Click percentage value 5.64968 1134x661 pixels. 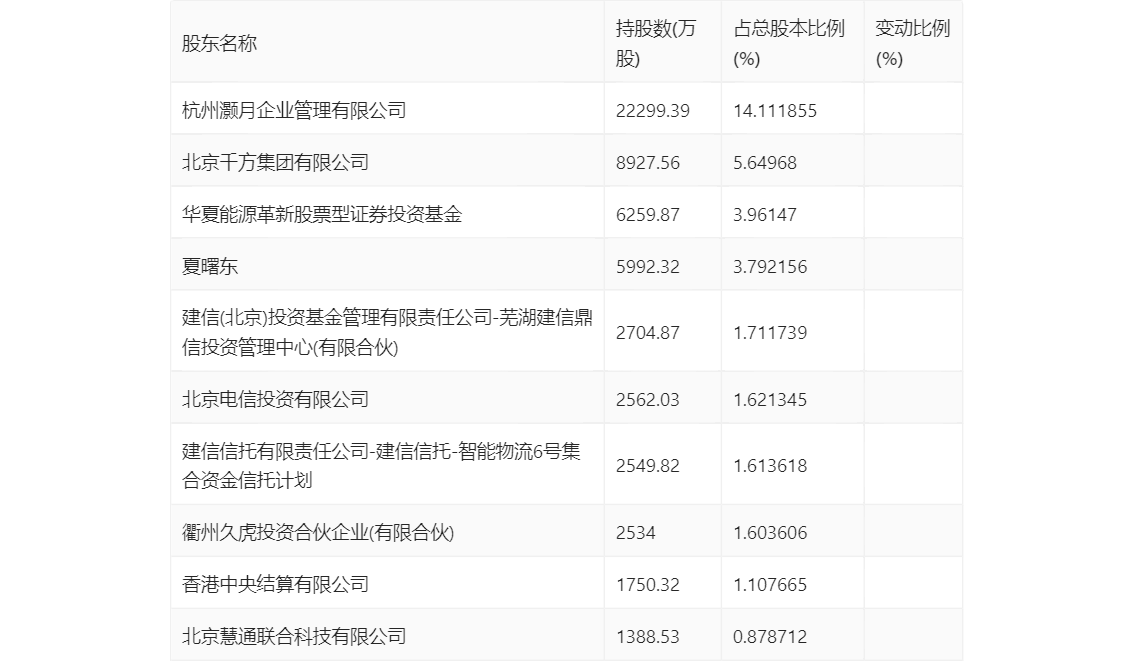click(764, 163)
